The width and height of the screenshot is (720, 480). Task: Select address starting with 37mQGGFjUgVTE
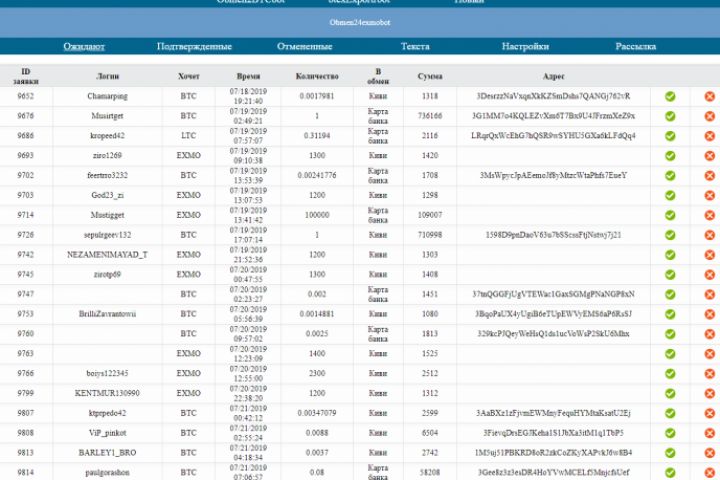[553, 294]
